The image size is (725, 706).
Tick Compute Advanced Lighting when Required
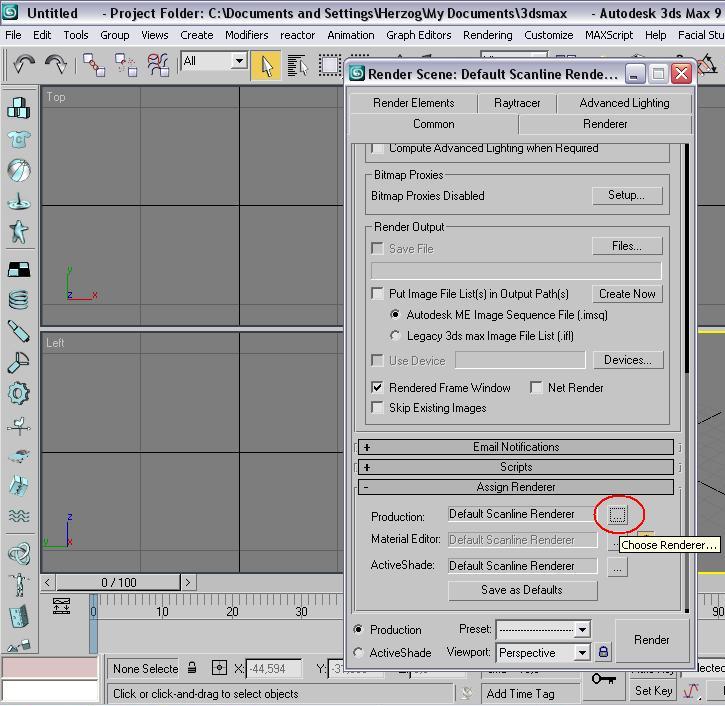377,149
